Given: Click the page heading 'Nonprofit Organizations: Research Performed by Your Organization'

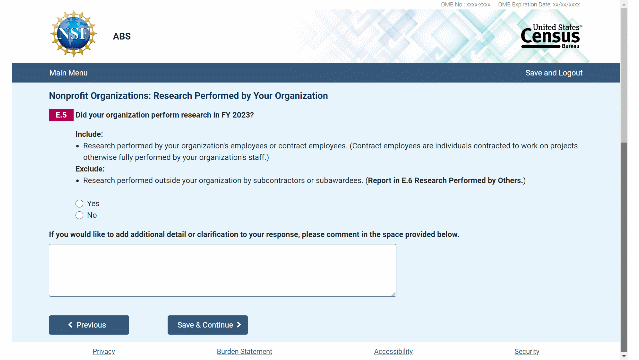Looking at the screenshot, I should (188, 96).
